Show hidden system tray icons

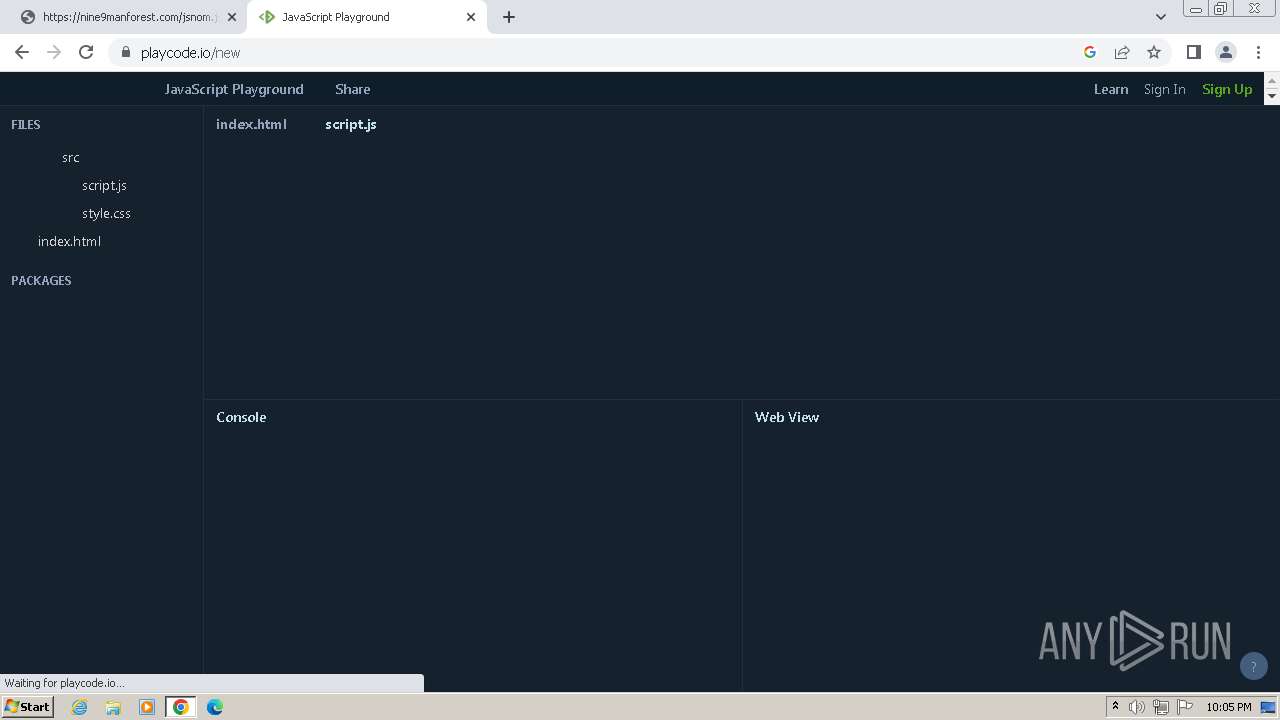click(1115, 707)
